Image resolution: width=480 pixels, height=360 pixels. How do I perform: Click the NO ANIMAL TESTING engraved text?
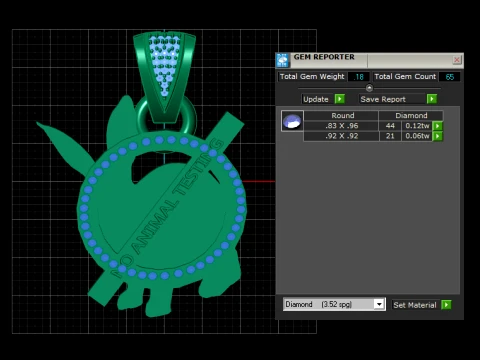[x=168, y=208]
